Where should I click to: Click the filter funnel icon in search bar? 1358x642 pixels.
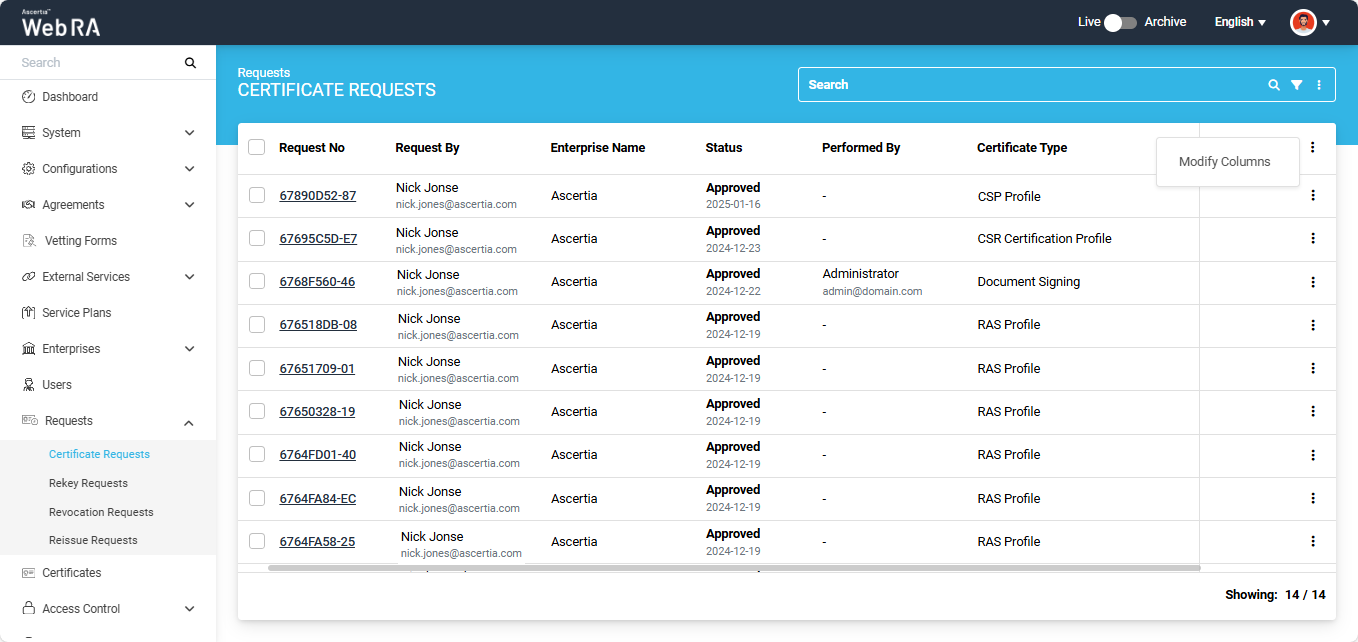1296,85
